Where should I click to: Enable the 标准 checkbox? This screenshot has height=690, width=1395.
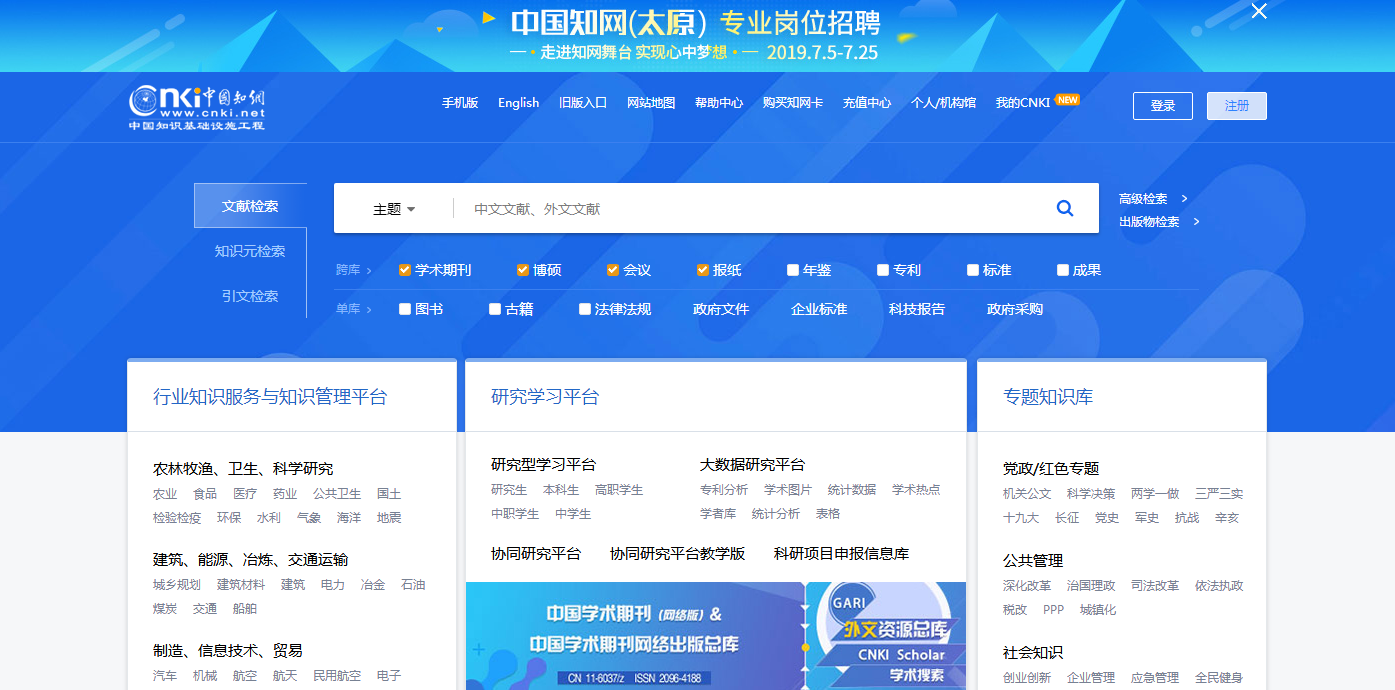click(973, 270)
